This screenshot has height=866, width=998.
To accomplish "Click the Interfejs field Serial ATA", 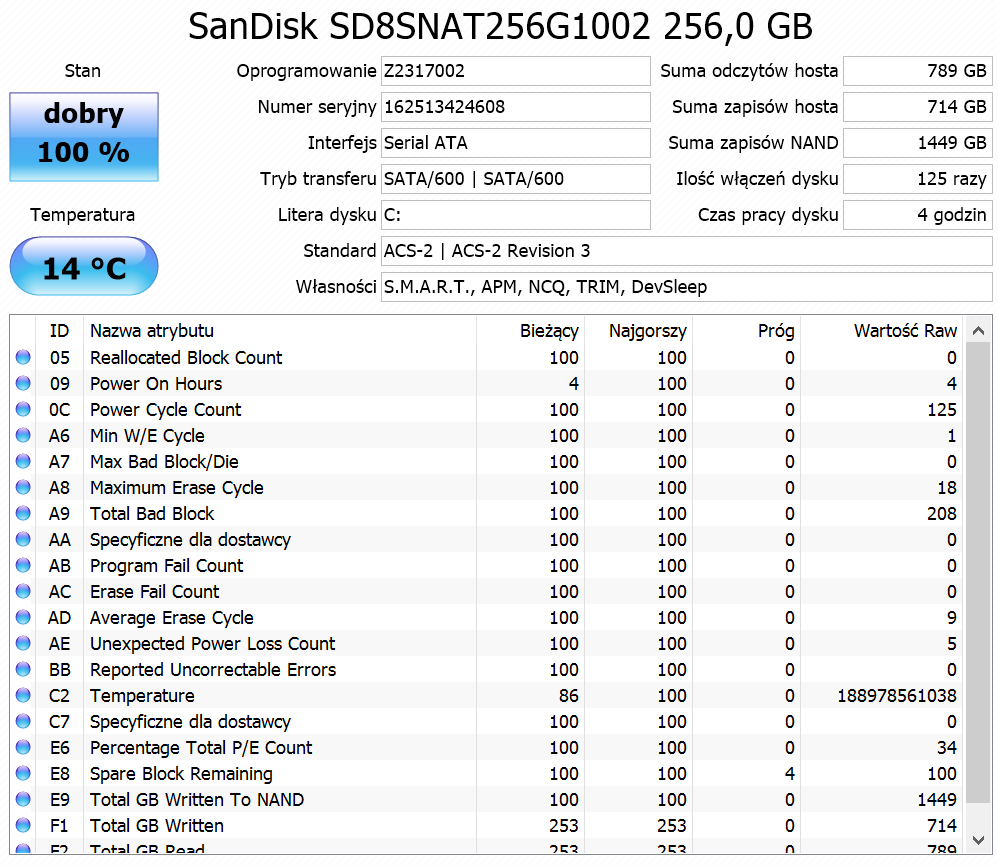I will click(516, 143).
